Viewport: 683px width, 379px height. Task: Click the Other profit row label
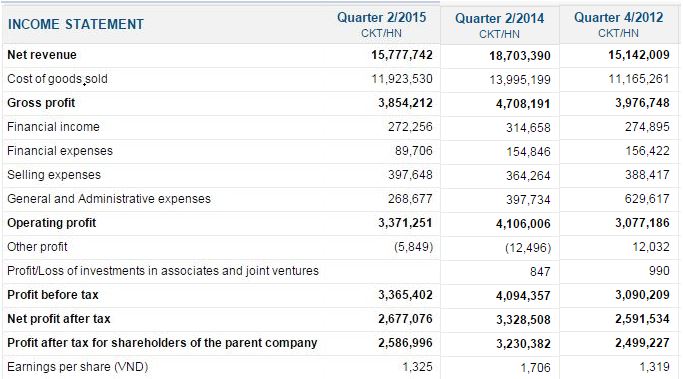(x=37, y=247)
